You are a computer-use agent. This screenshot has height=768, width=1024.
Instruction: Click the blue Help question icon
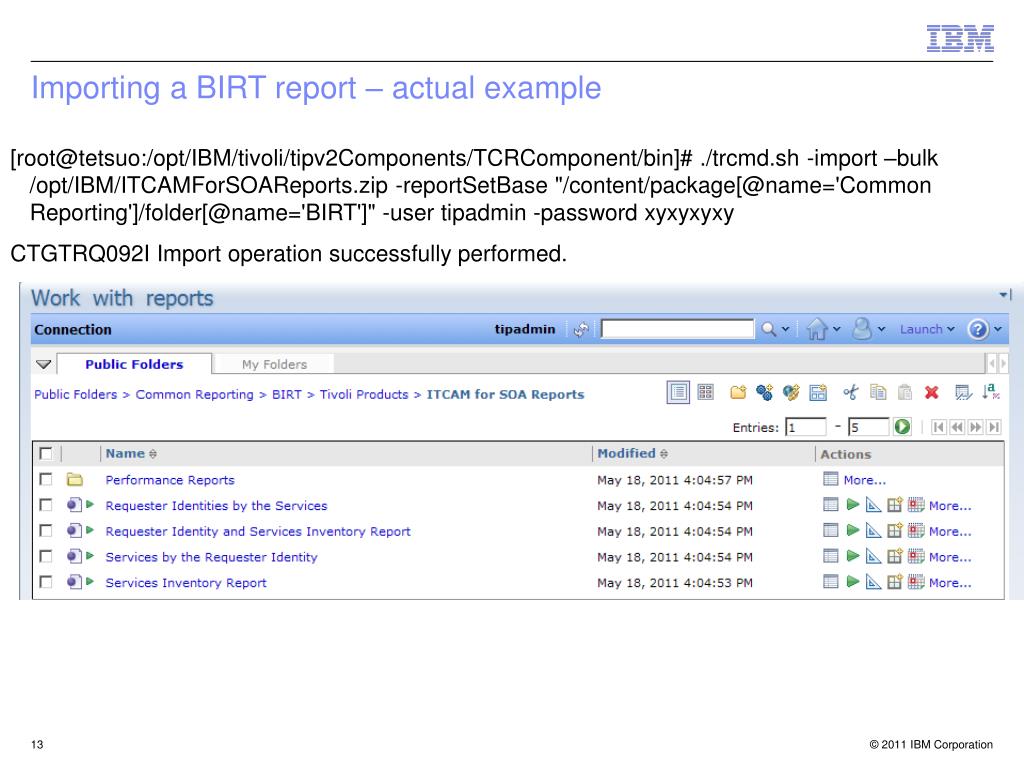[978, 329]
